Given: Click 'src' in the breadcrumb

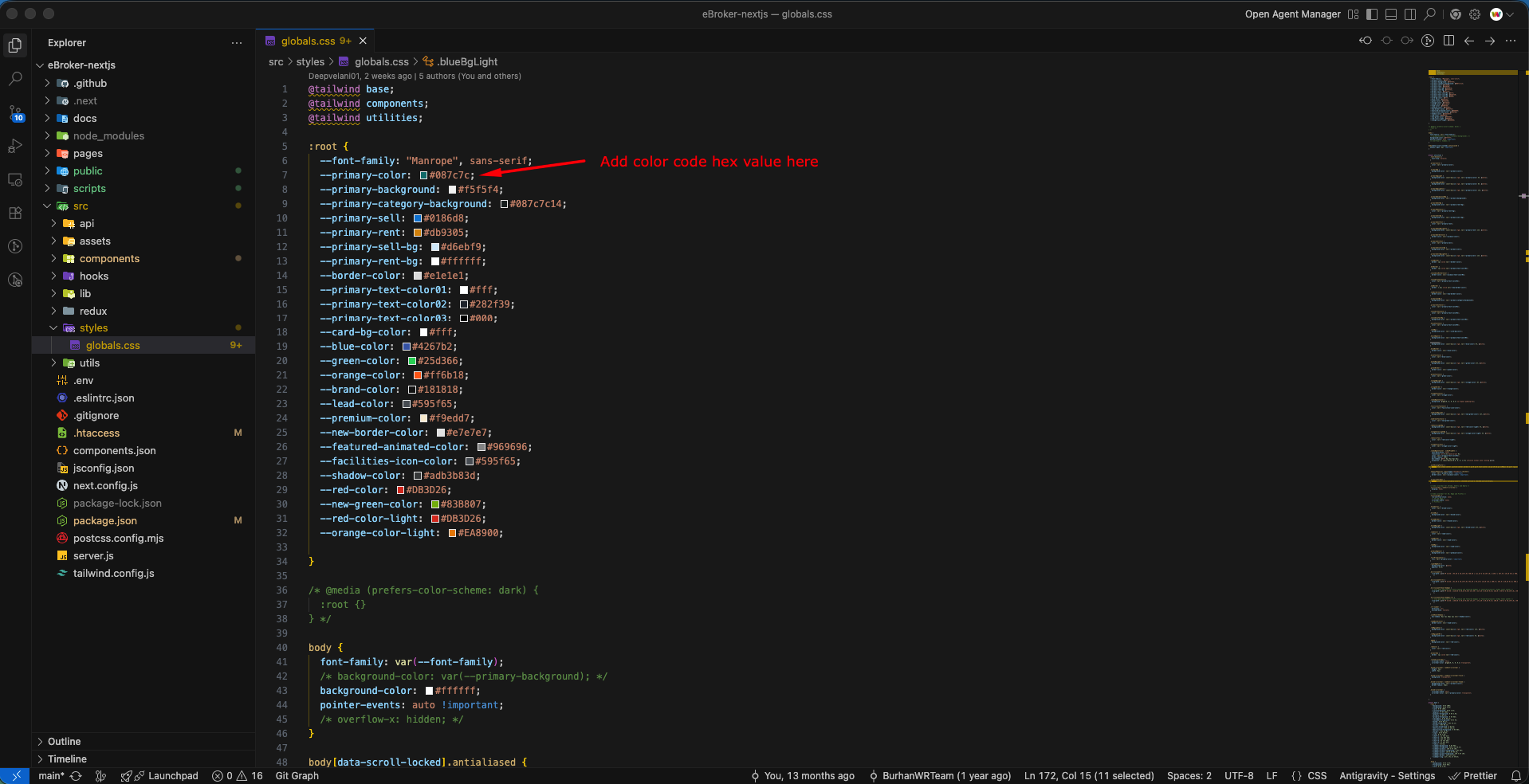Looking at the screenshot, I should point(276,61).
